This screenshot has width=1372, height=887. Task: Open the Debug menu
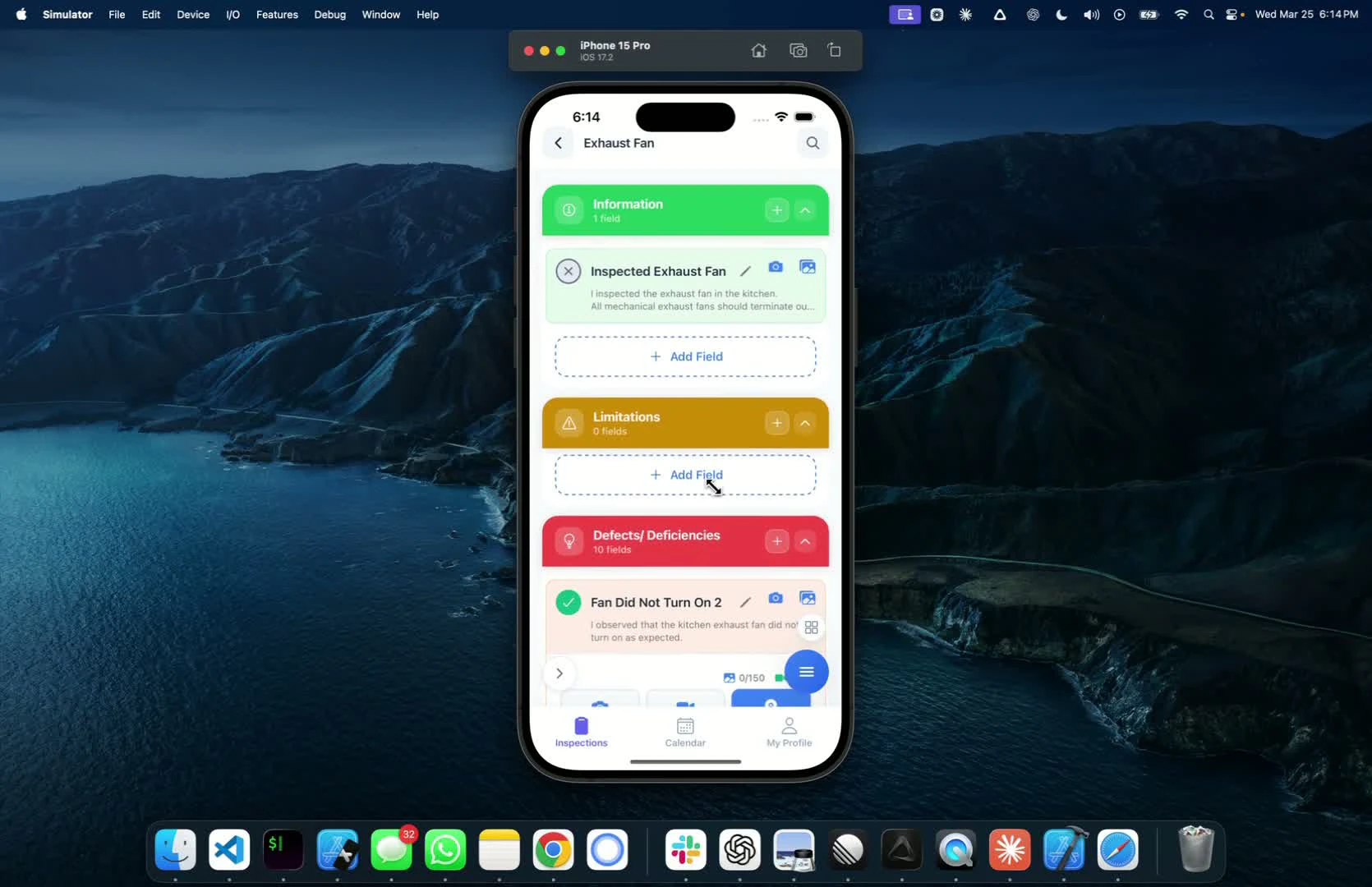click(x=329, y=15)
